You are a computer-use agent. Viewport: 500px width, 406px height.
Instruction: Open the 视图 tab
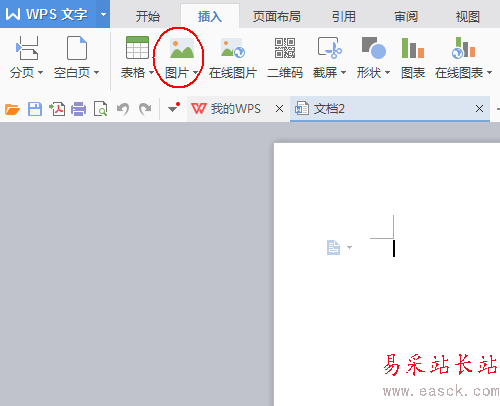[x=468, y=16]
